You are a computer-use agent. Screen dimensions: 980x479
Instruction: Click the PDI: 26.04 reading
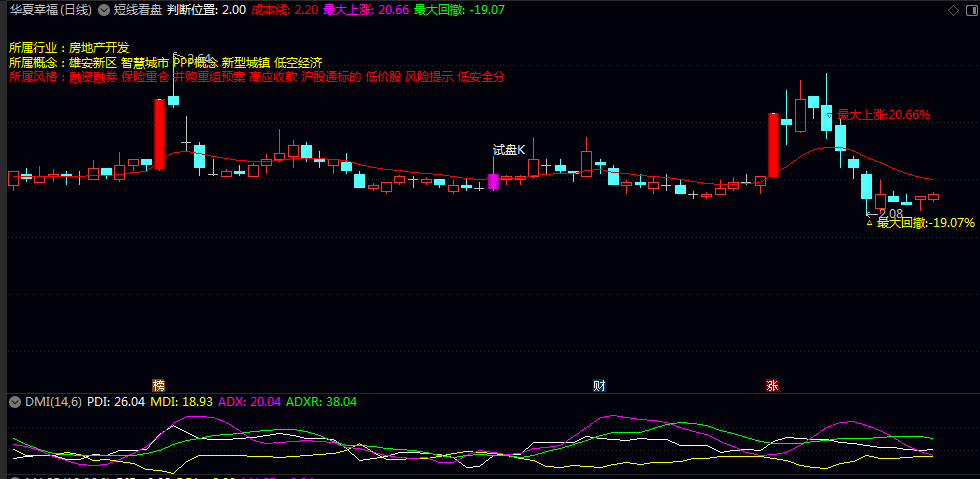116,402
